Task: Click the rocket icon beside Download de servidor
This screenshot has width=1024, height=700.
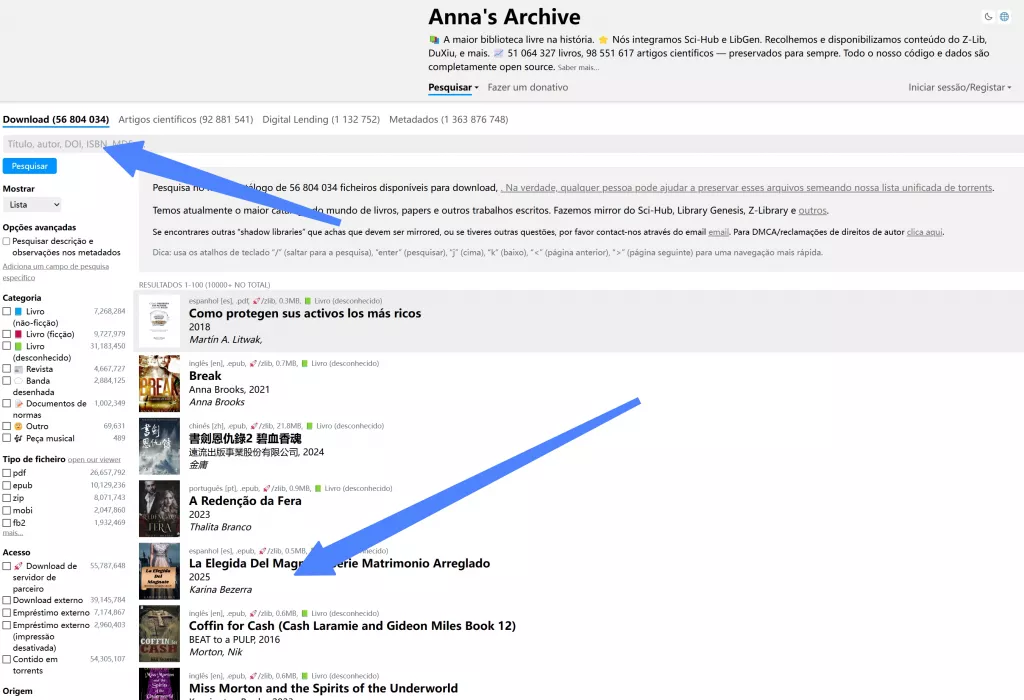Action: click(18, 566)
